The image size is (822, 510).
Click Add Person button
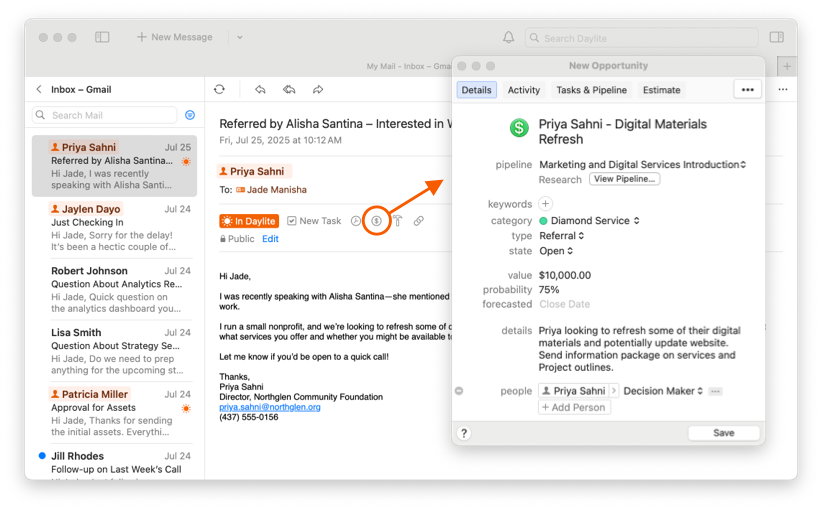(x=574, y=407)
